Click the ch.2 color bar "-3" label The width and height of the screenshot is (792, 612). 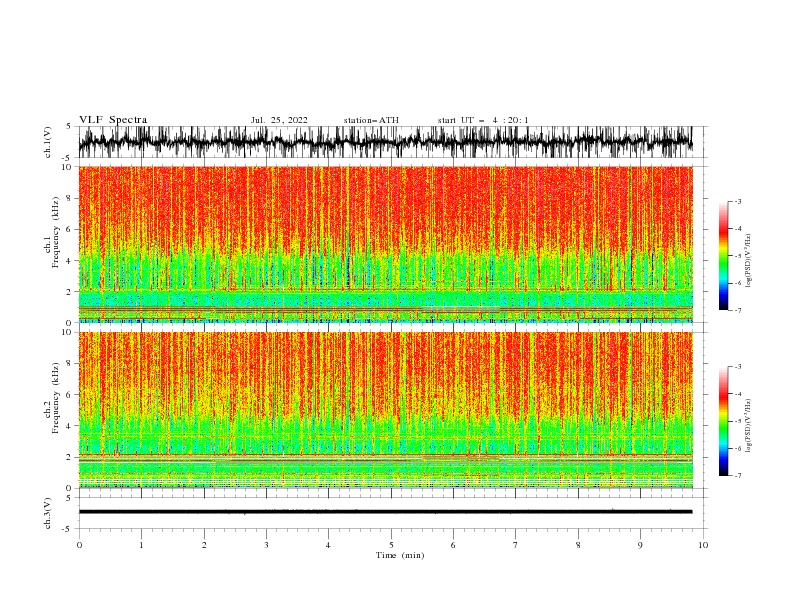[737, 367]
